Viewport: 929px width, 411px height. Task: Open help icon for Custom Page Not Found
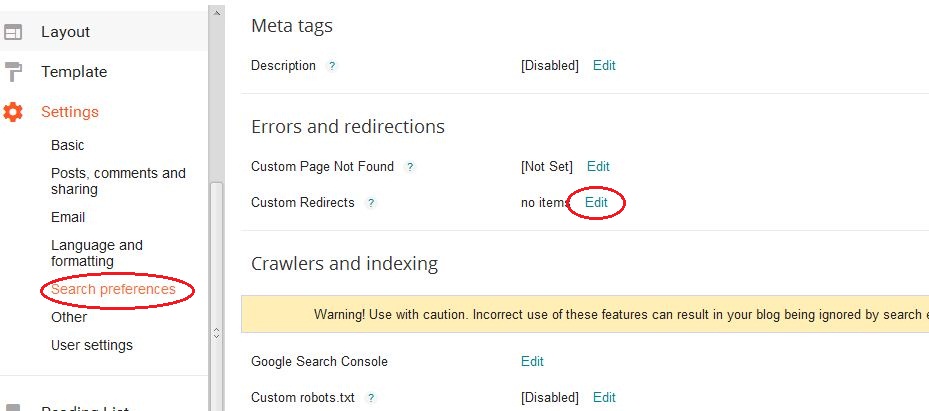coord(409,168)
